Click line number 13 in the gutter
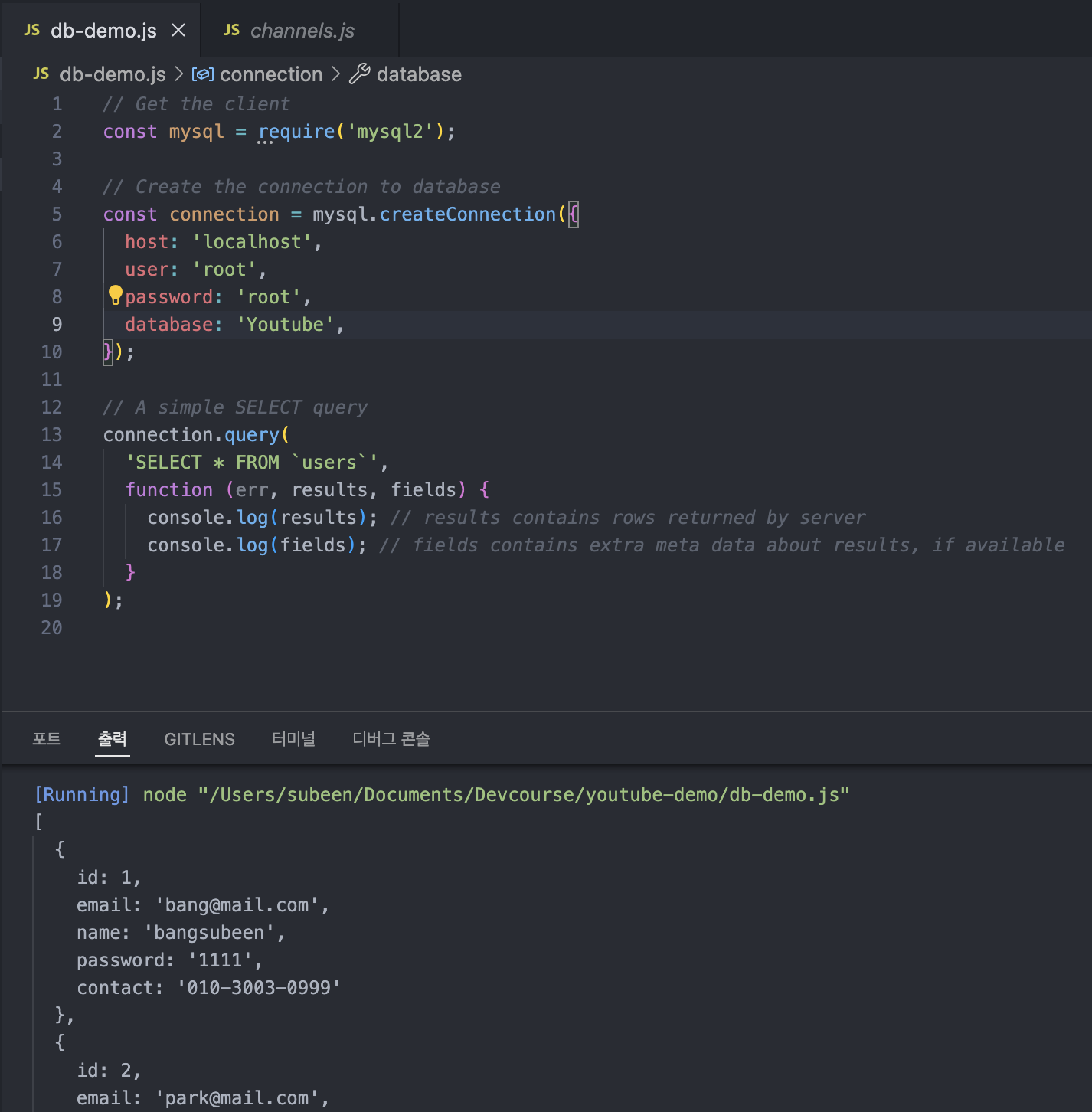The height and width of the screenshot is (1112, 1092). (x=51, y=435)
